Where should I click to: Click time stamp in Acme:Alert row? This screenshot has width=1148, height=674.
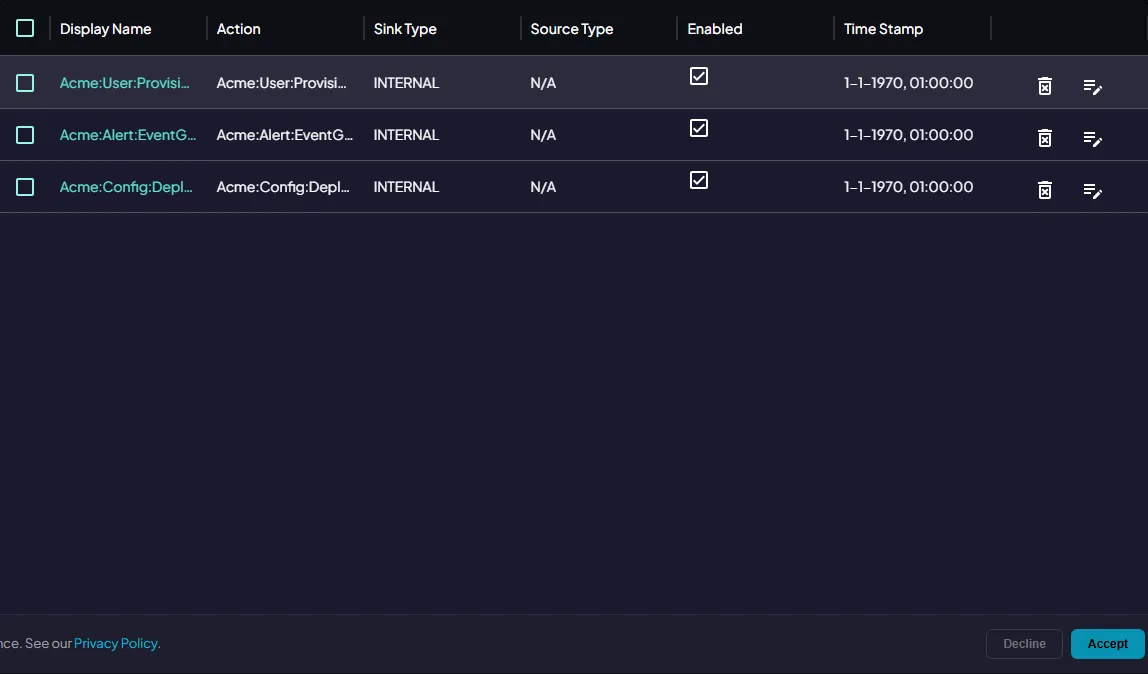(908, 135)
